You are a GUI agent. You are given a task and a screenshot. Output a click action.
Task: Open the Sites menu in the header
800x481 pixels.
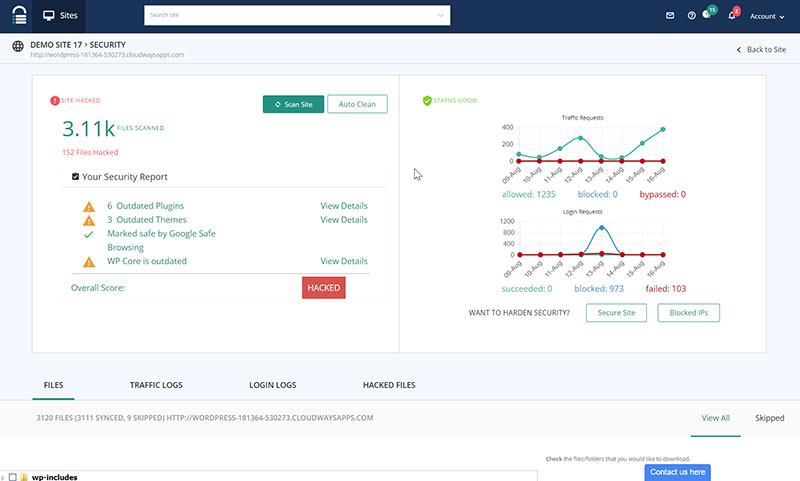tap(59, 16)
